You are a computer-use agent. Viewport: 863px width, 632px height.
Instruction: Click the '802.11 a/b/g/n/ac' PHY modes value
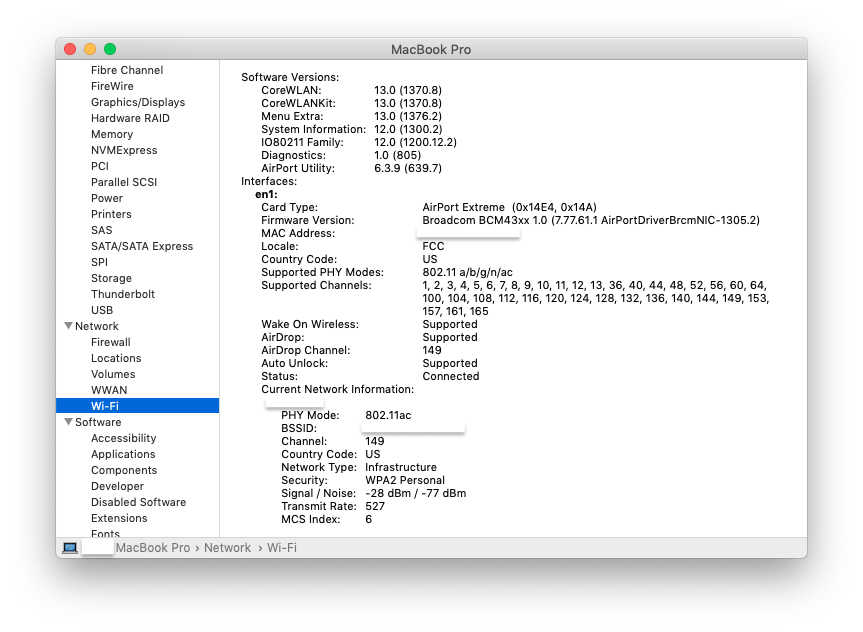[x=467, y=272]
